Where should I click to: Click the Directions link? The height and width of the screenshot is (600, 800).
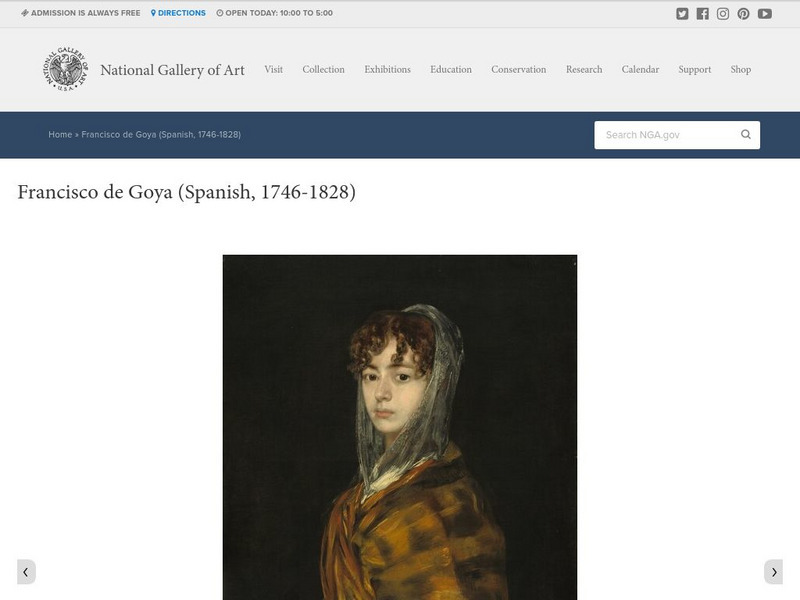pyautogui.click(x=178, y=13)
